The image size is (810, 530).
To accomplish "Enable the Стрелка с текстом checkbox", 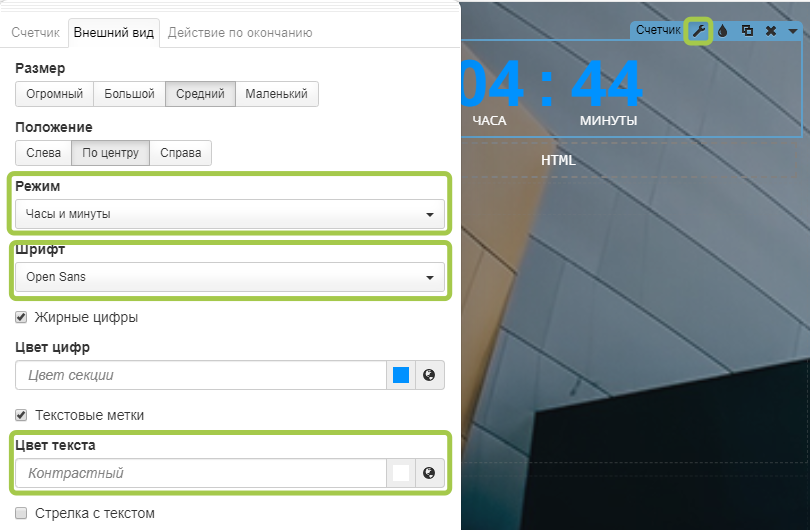I will point(22,513).
